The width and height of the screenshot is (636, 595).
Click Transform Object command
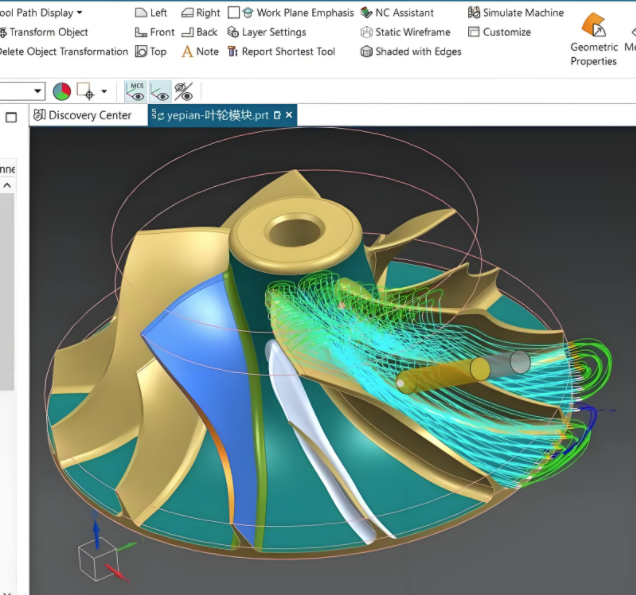44,32
